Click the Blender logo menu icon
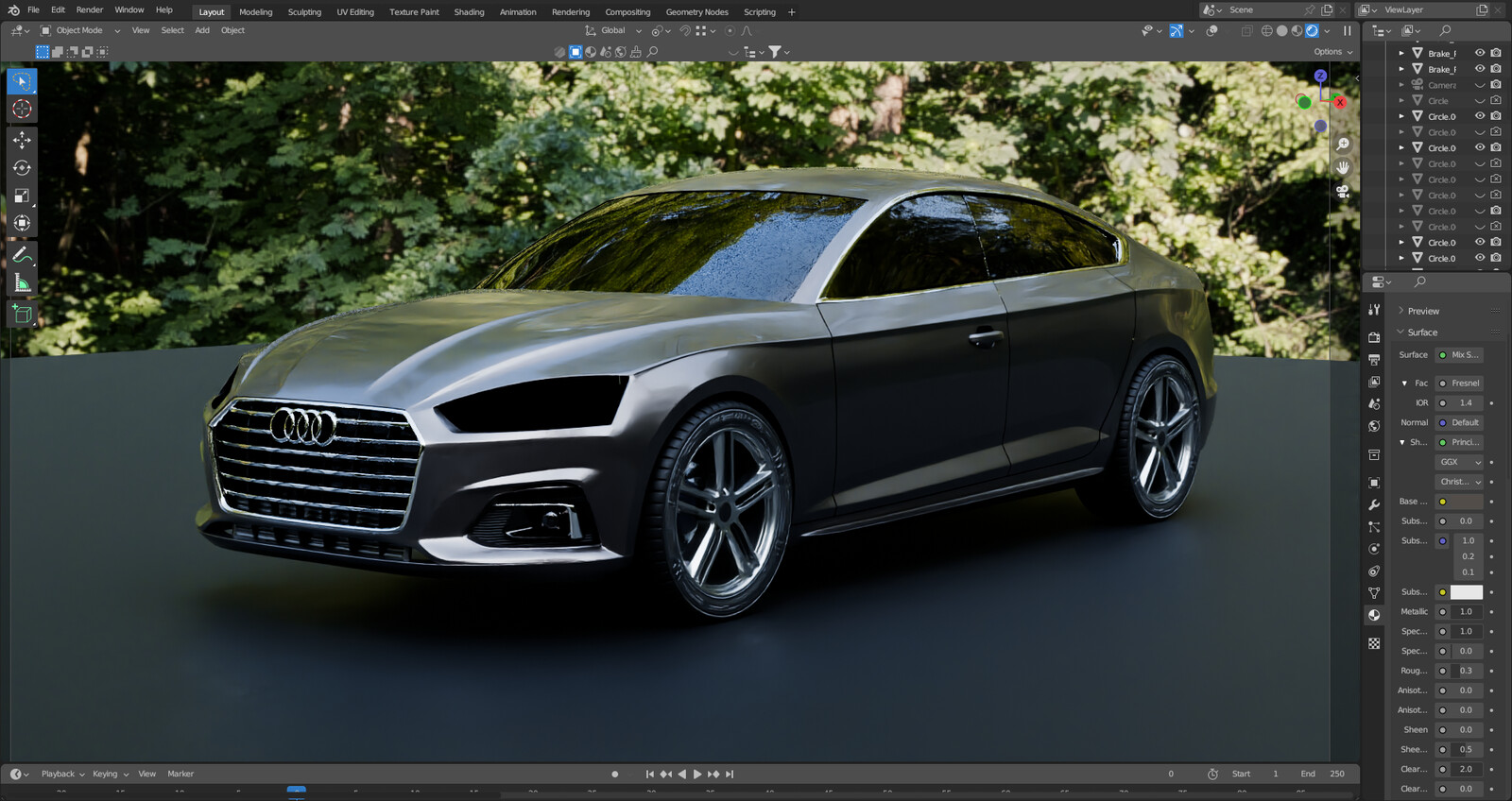 pos(13,10)
